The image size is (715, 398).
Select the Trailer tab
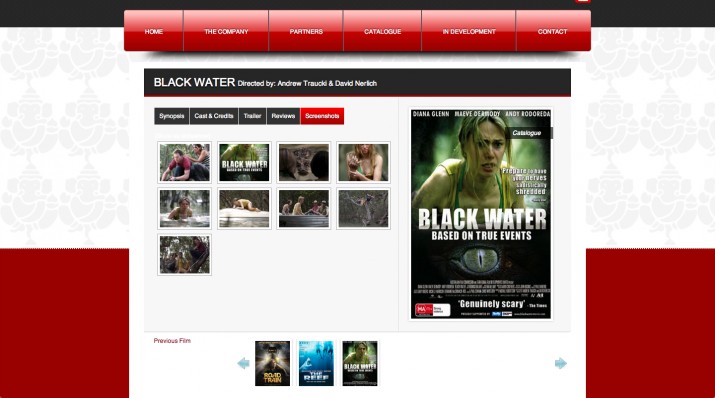coord(252,116)
